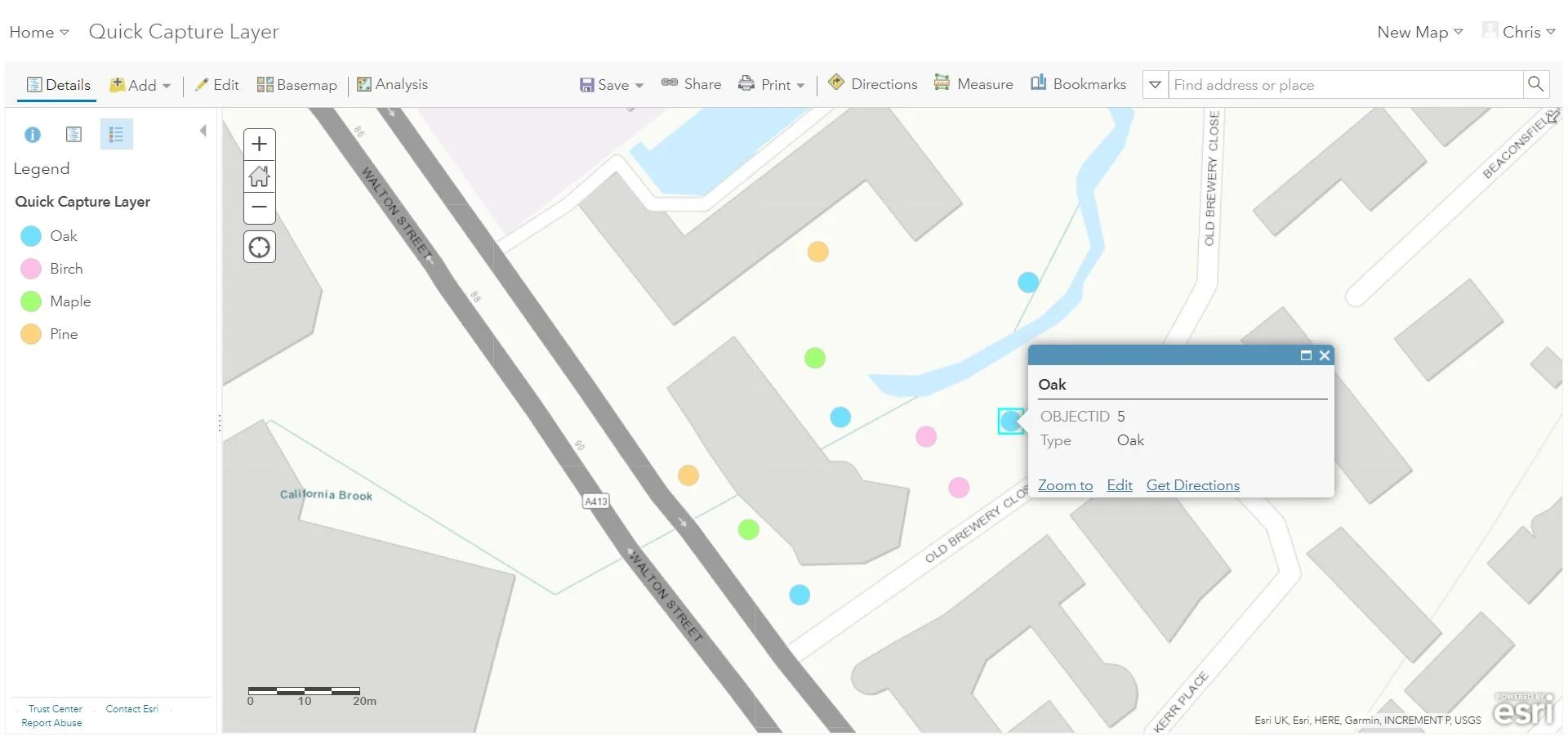Viewport: 1568px width, 736px height.
Task: Open the Chris user account menu
Action: coord(1519,32)
